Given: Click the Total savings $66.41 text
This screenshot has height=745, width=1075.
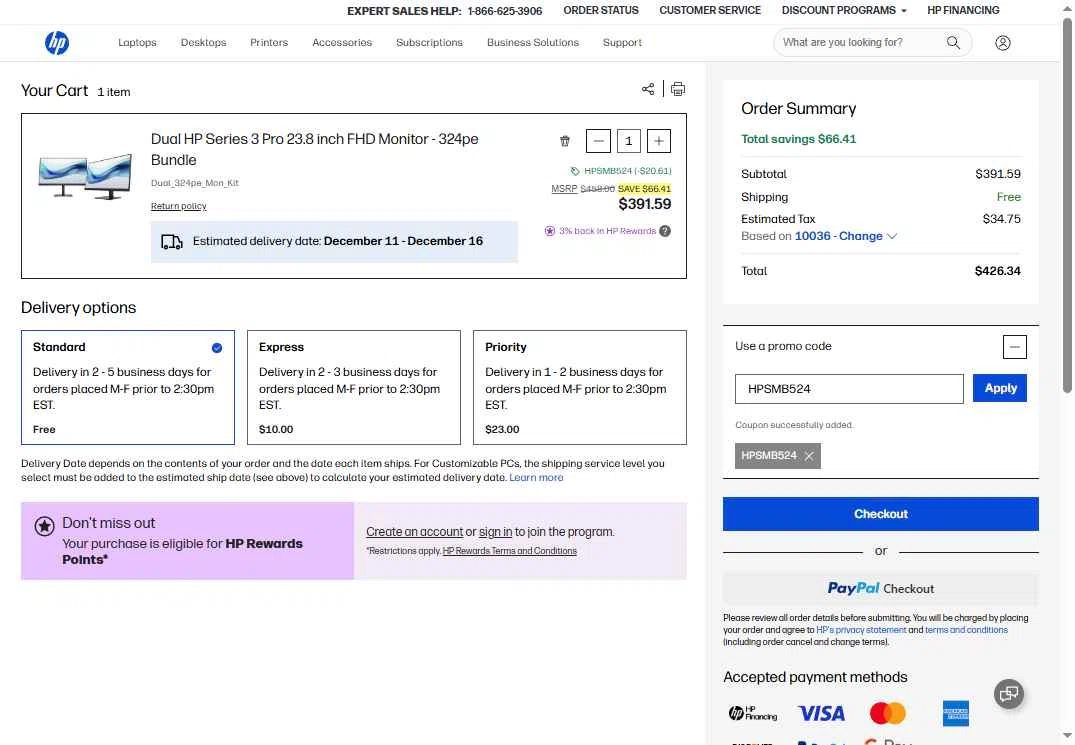Looking at the screenshot, I should [798, 139].
